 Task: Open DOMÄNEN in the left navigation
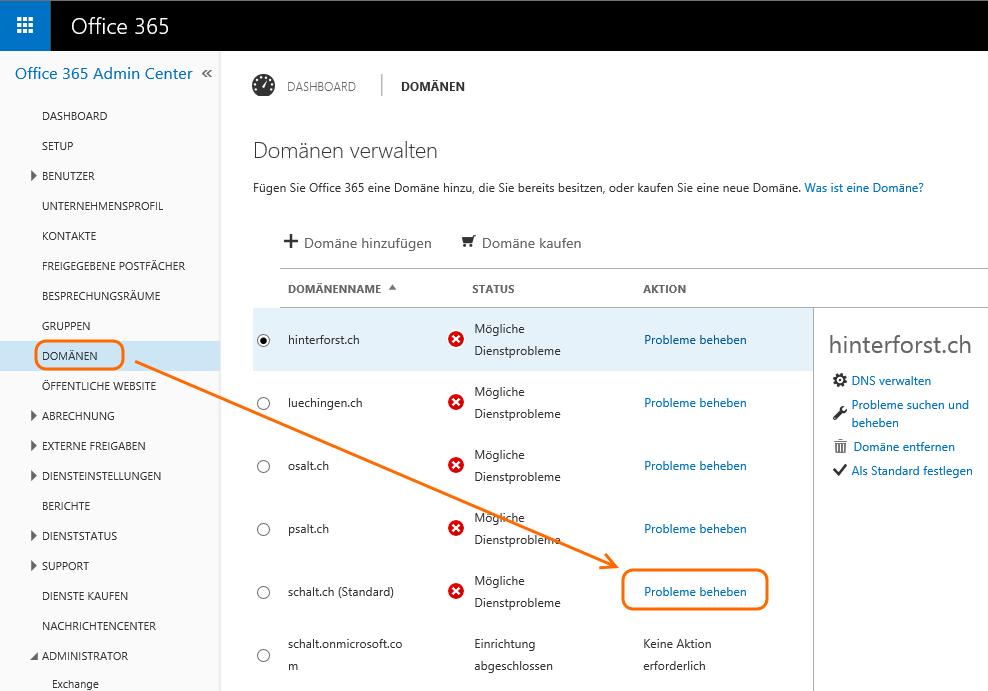[x=70, y=356]
